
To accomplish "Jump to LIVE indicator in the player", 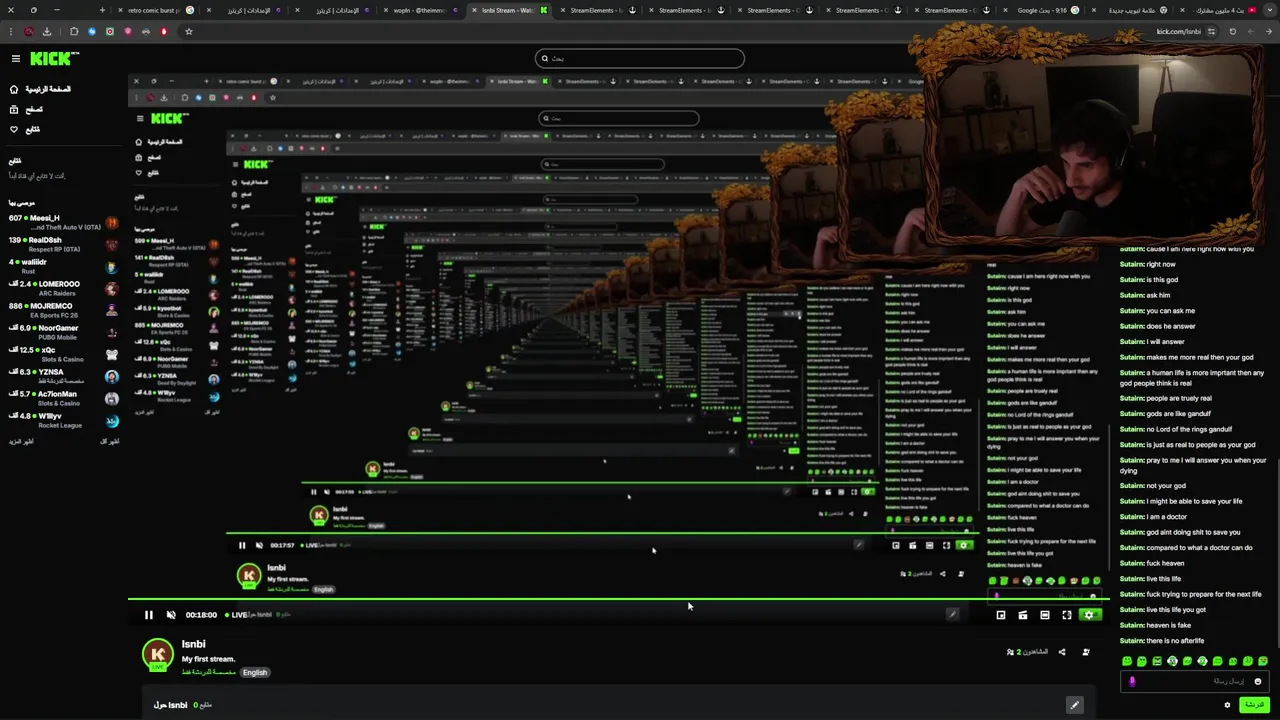I will 237,615.
